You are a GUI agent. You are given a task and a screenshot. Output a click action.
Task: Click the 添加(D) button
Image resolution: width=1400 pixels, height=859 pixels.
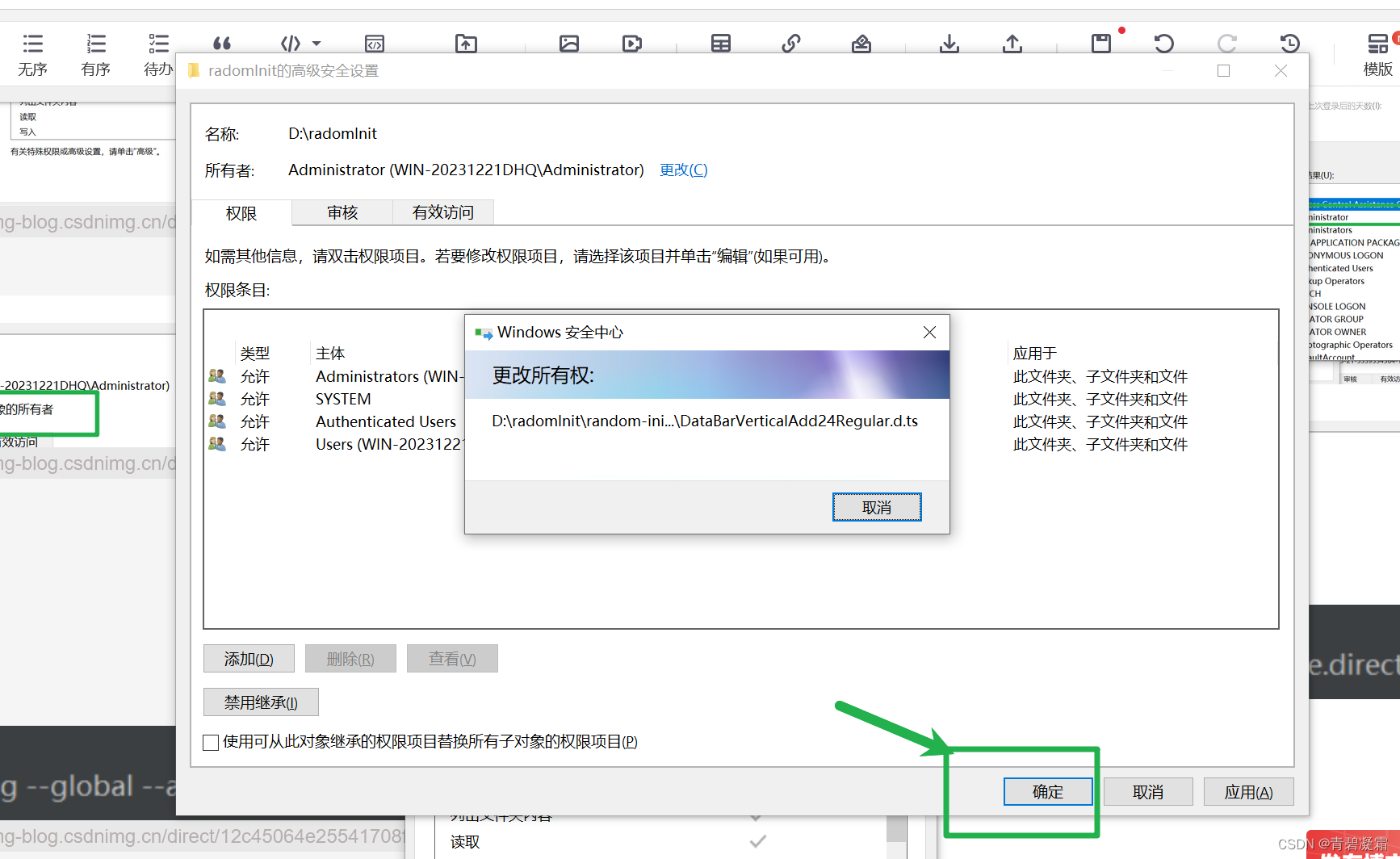click(x=249, y=659)
